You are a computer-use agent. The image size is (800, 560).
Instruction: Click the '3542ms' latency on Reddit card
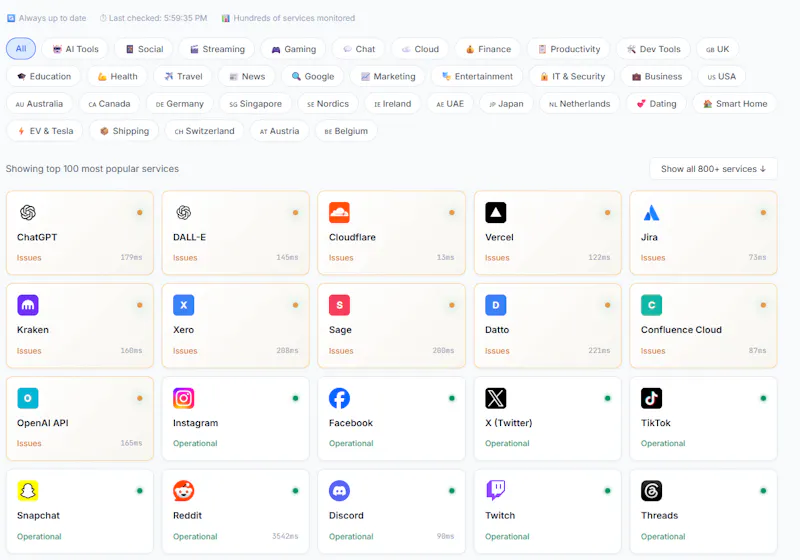click(285, 536)
